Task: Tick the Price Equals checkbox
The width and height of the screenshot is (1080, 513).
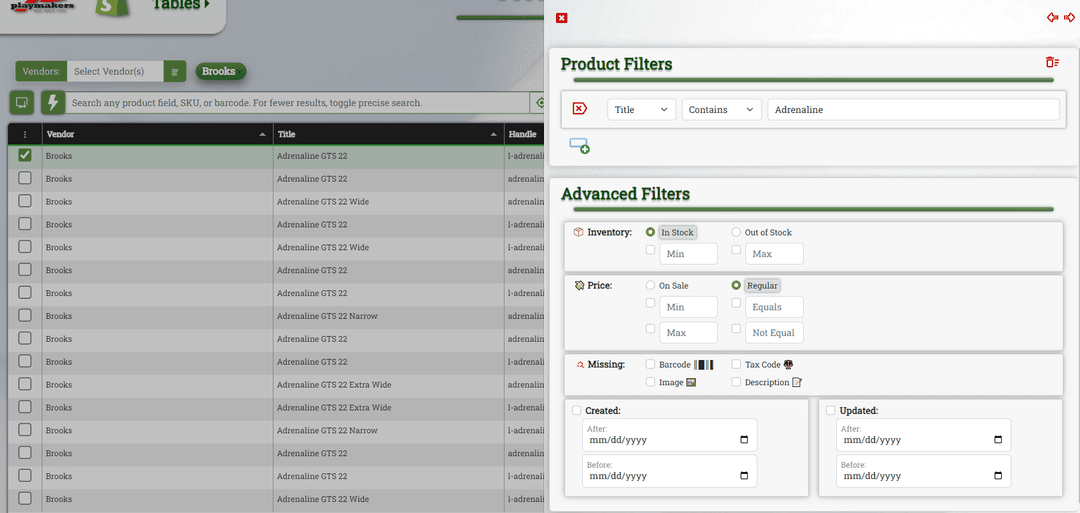Action: [x=736, y=303]
